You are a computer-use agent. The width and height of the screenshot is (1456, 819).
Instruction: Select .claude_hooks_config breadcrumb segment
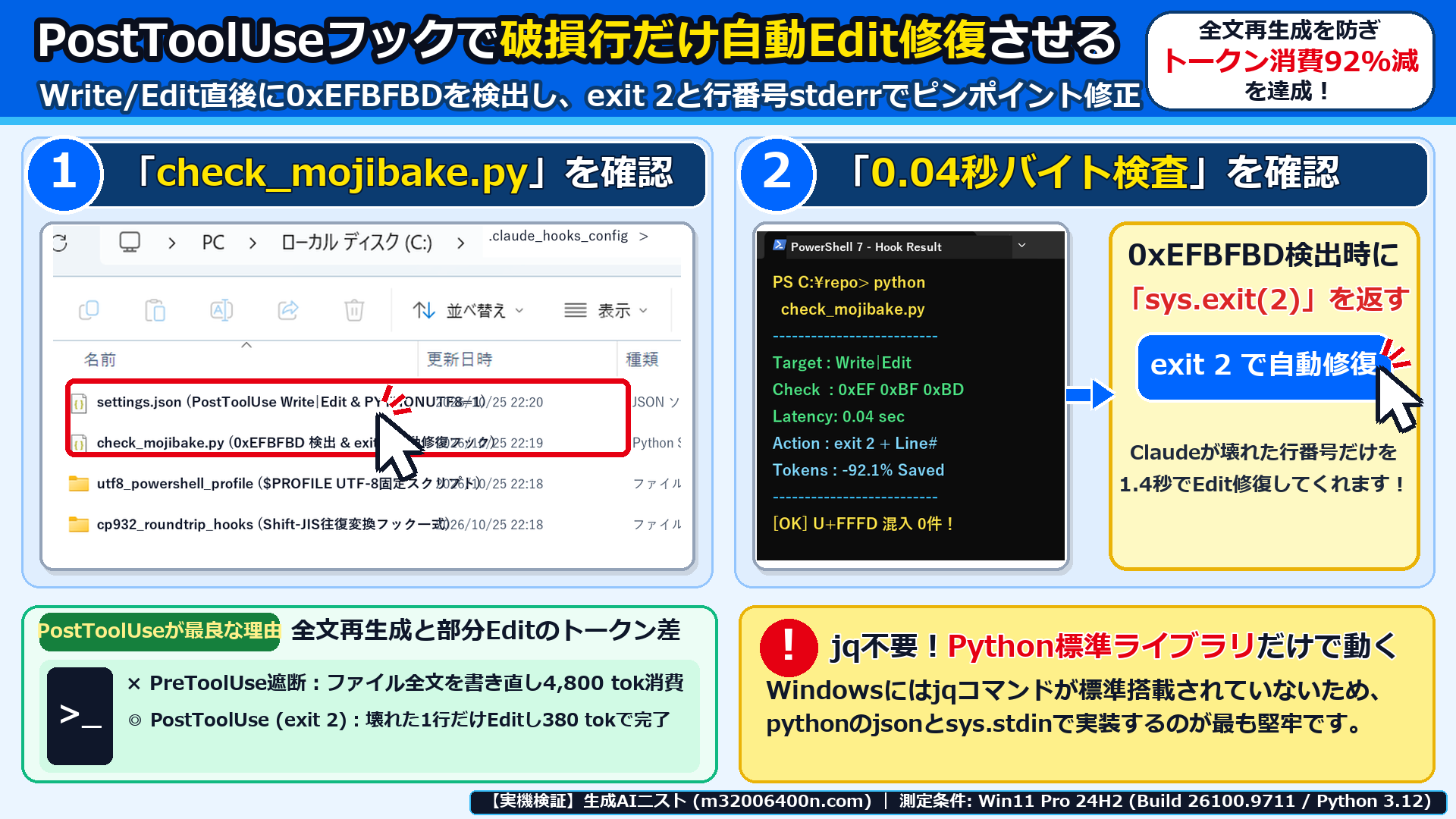(x=558, y=236)
